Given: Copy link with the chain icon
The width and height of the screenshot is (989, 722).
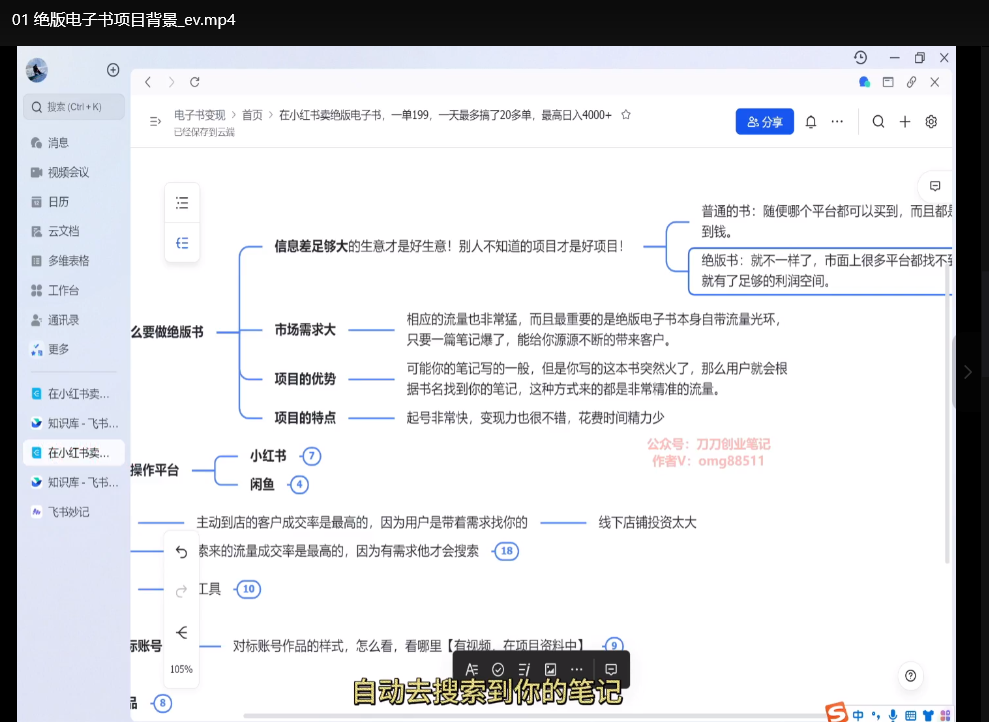Looking at the screenshot, I should click(911, 82).
